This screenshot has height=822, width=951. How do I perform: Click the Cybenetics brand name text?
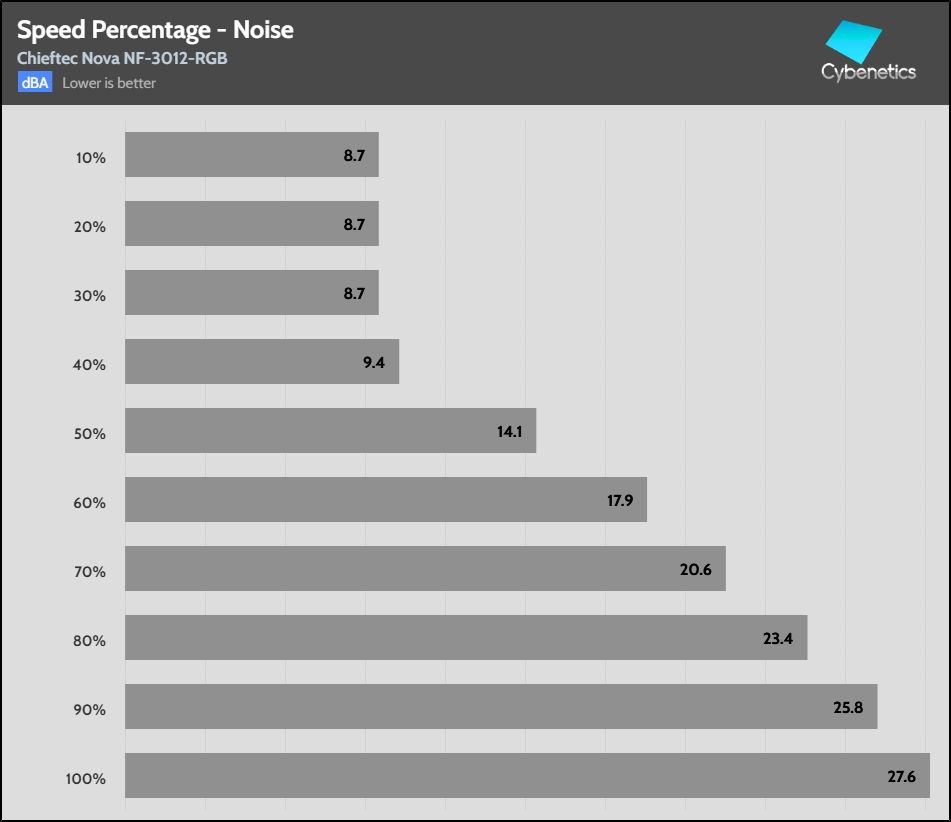pyautogui.click(x=868, y=72)
